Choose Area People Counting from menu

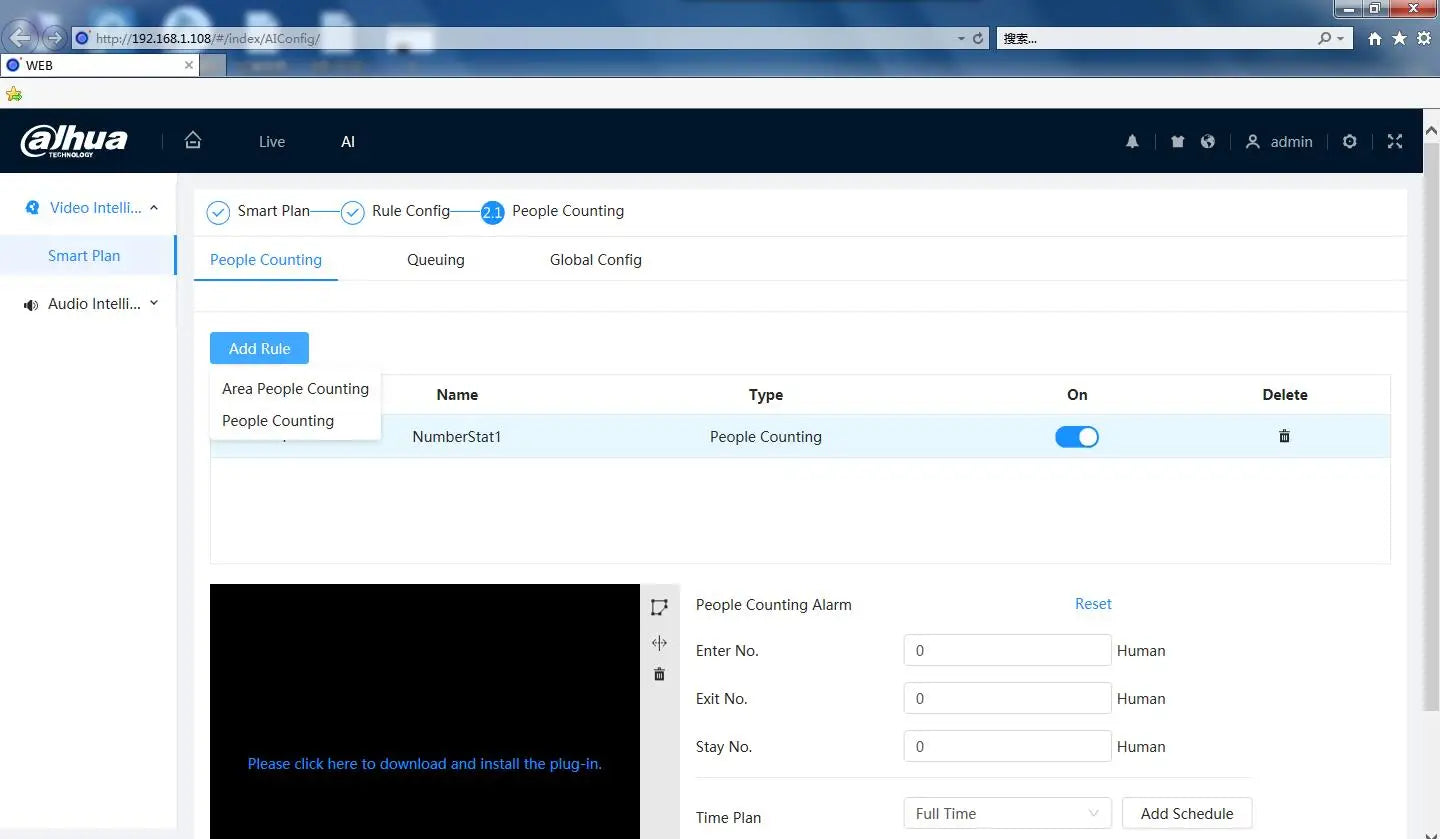(295, 389)
